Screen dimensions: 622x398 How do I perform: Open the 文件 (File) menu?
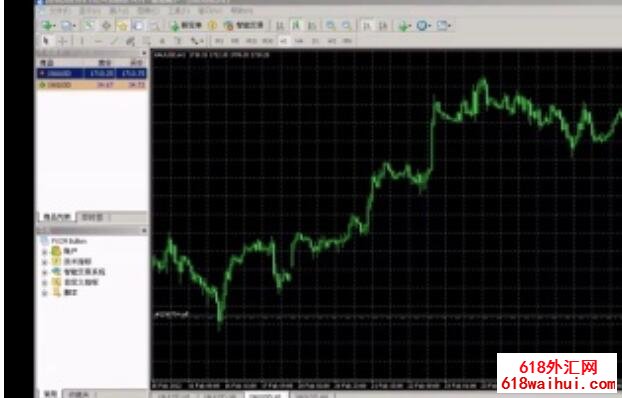(x=60, y=10)
